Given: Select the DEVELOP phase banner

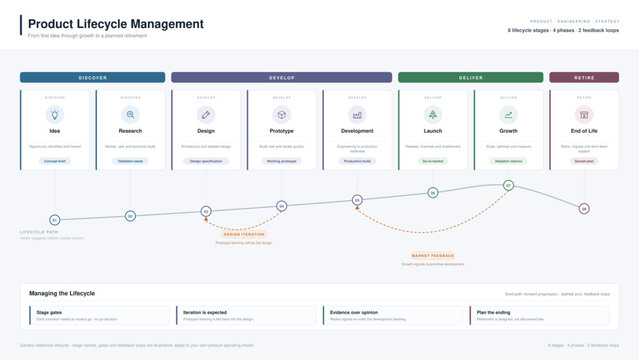Looking at the screenshot, I should (x=282, y=77).
